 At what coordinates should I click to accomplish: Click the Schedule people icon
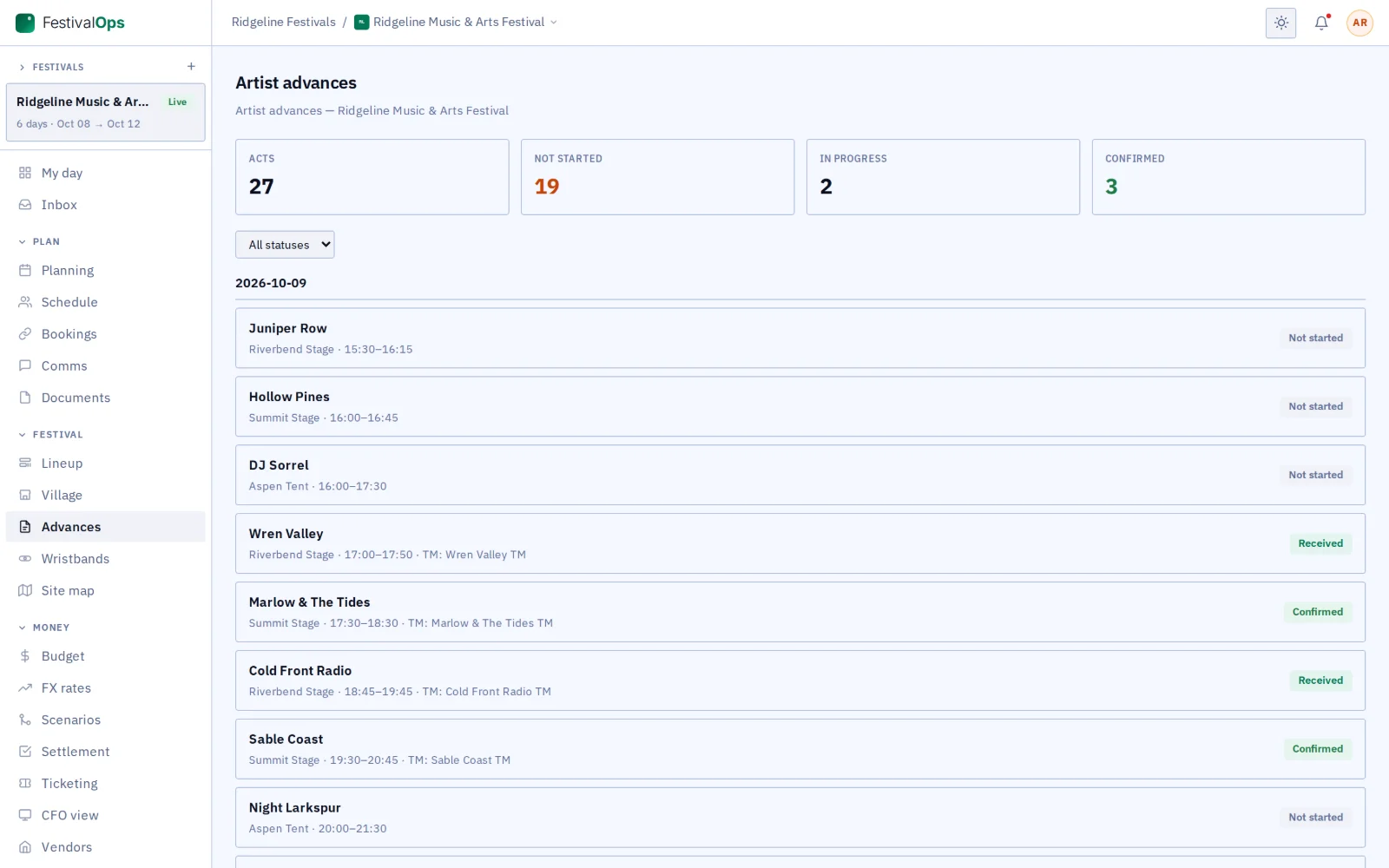[x=25, y=302]
